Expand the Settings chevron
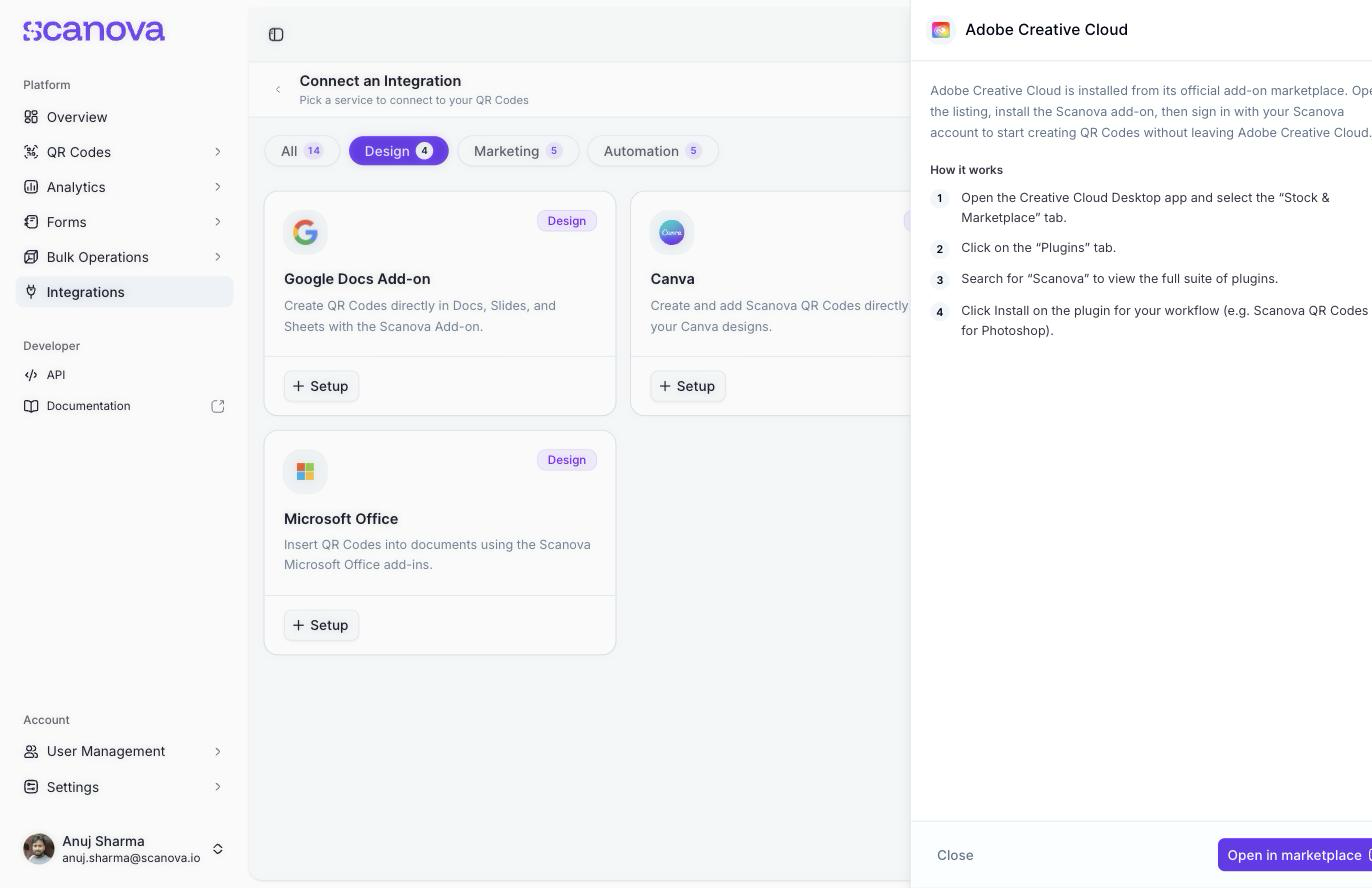1372x888 pixels. (x=218, y=787)
